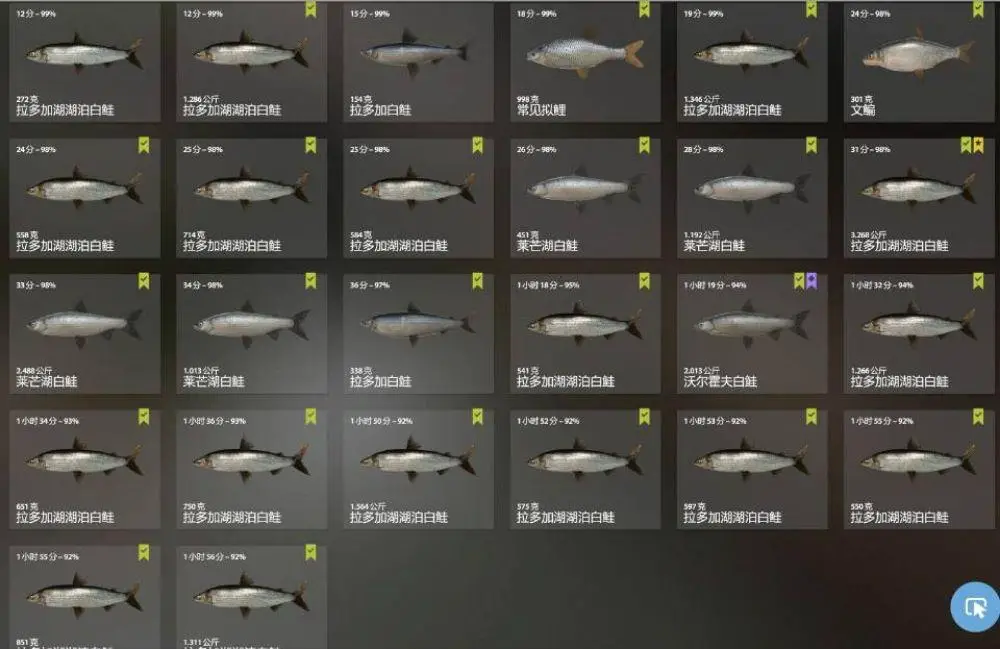
Task: Select the 272克 拉多加湖湖泊白鲑 fish card
Action: [85, 62]
